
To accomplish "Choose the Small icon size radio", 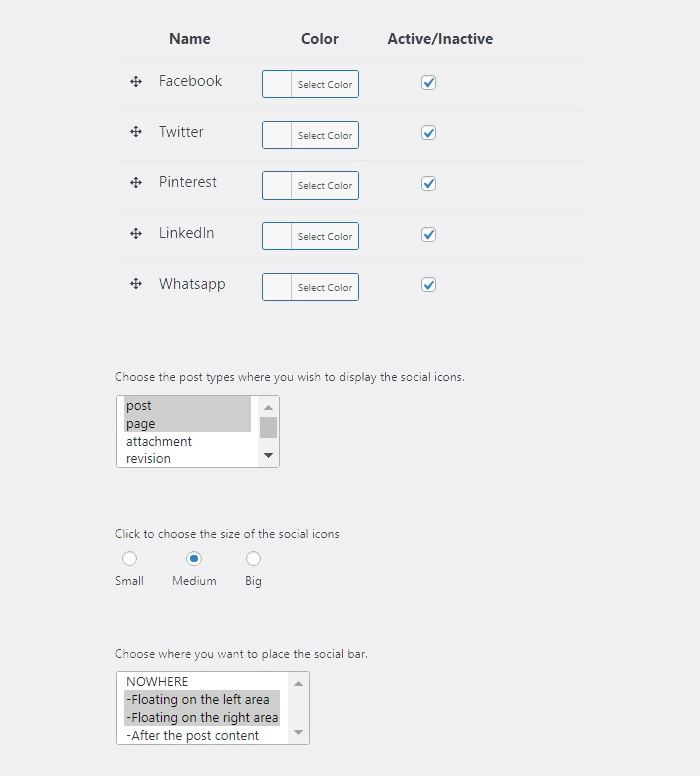I will click(129, 559).
